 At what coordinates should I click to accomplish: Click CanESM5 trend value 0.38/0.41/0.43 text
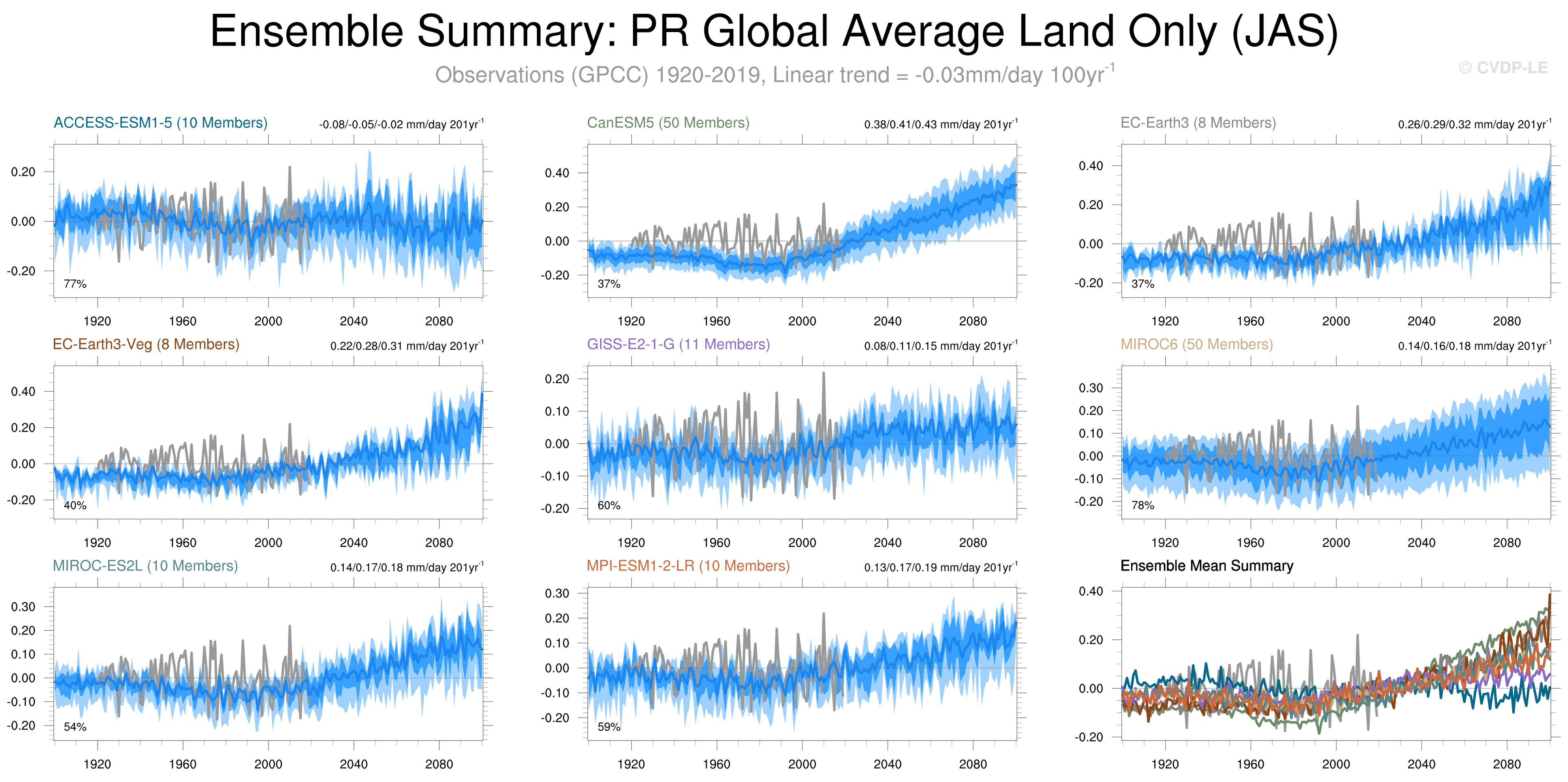point(940,125)
